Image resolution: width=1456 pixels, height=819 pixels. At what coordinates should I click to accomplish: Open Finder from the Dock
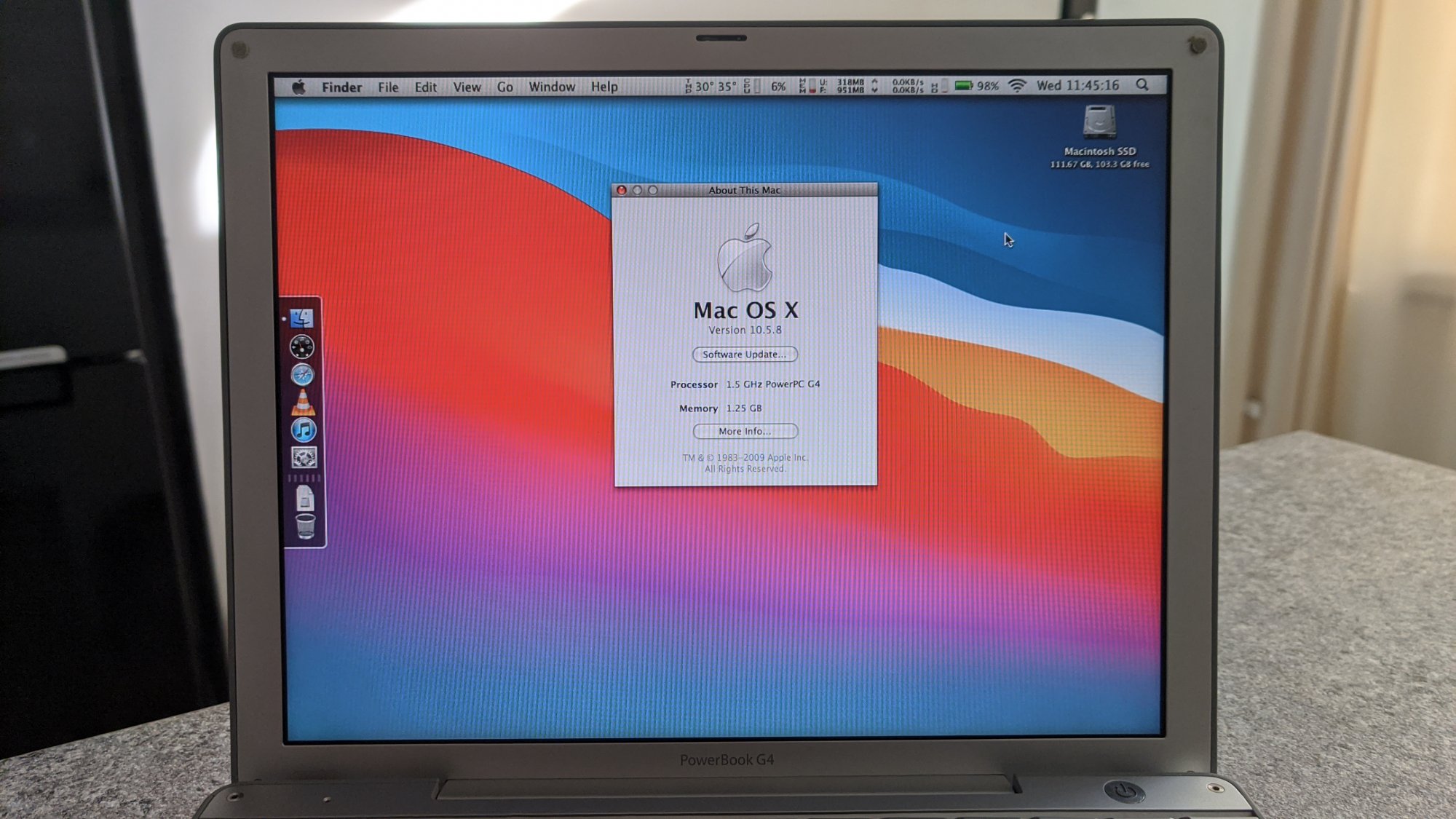(301, 319)
